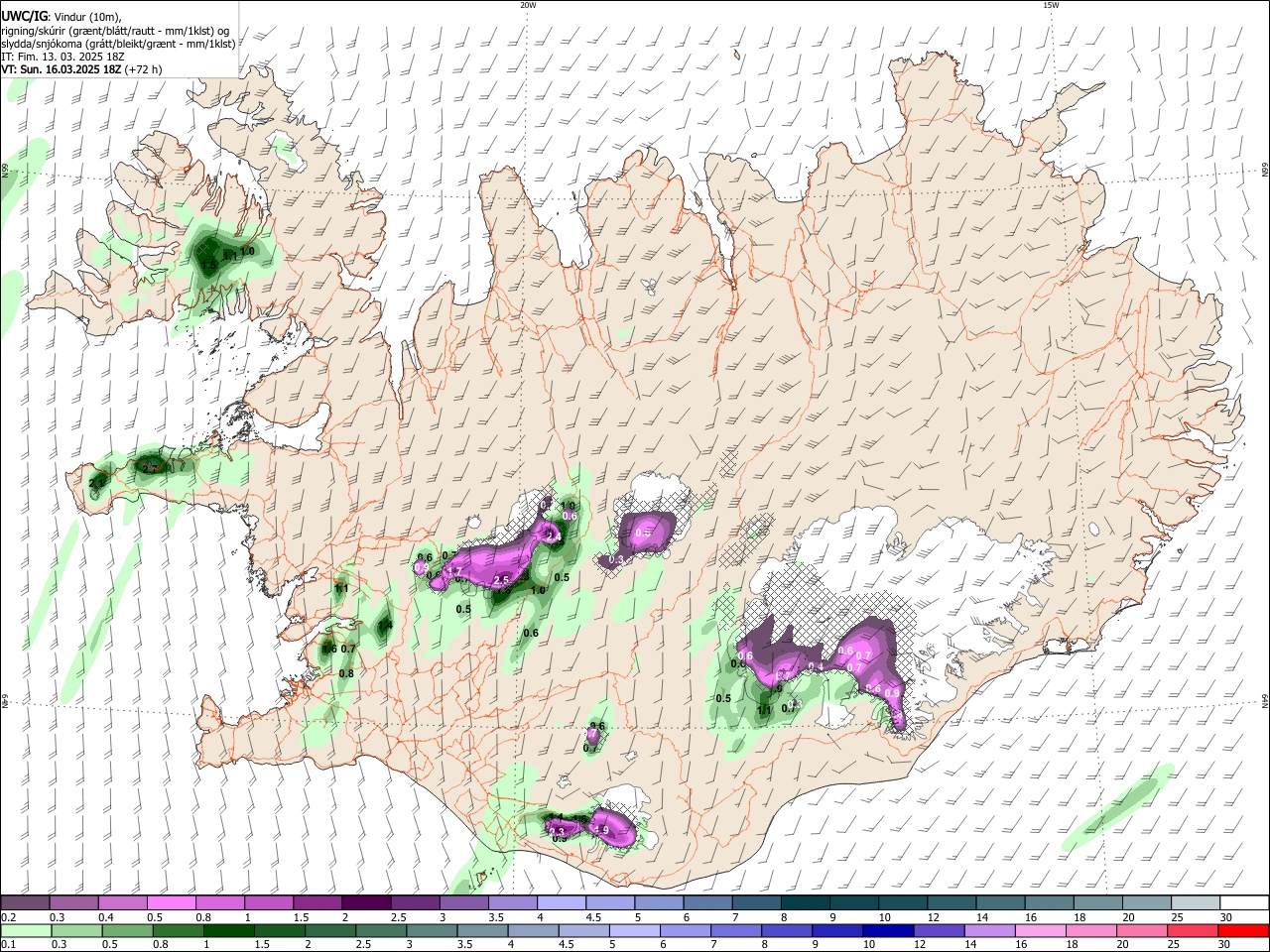Click the white '1.7' value on the pink snowfall band
1270x952 pixels.
[x=454, y=571]
